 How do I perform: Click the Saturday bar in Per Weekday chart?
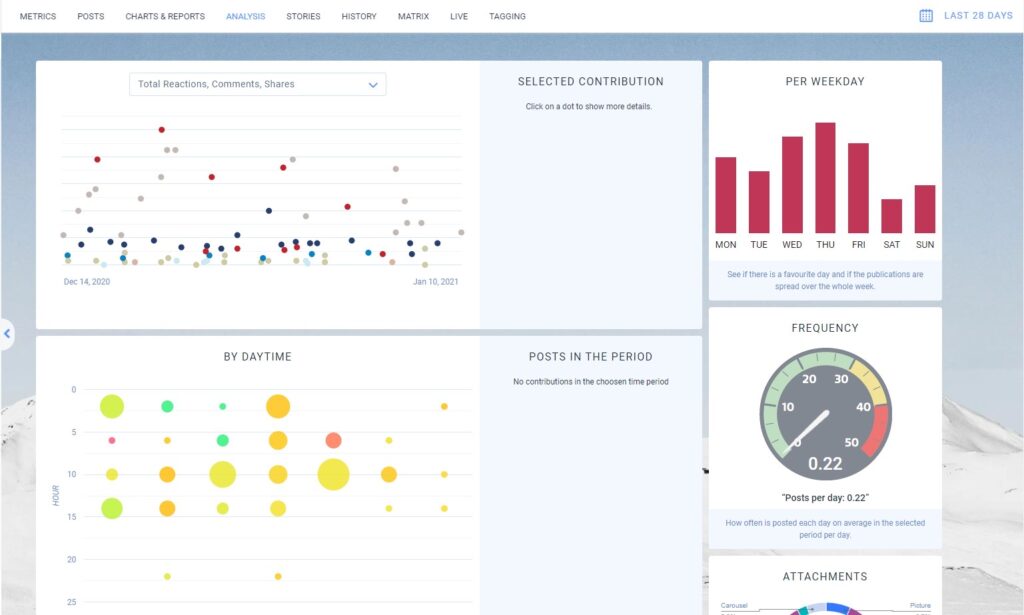coord(891,216)
